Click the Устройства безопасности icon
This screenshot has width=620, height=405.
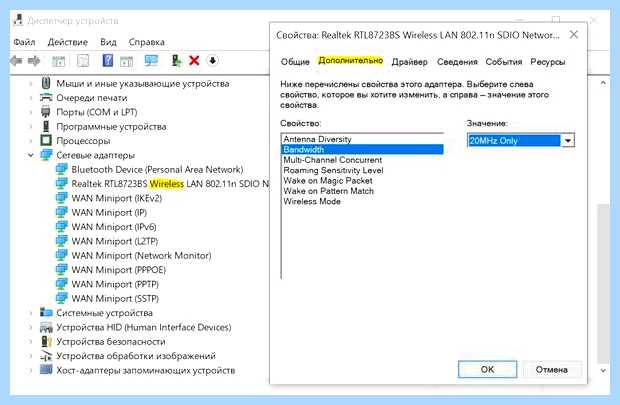click(46, 341)
